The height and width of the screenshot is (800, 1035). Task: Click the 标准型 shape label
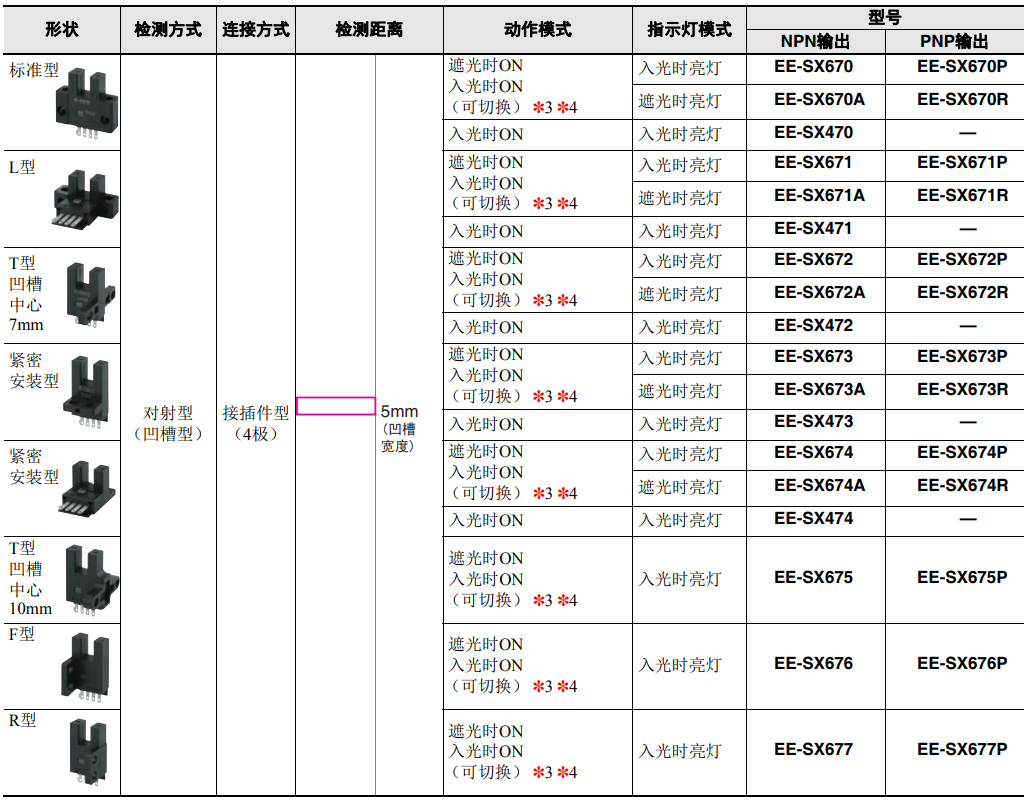click(x=34, y=70)
